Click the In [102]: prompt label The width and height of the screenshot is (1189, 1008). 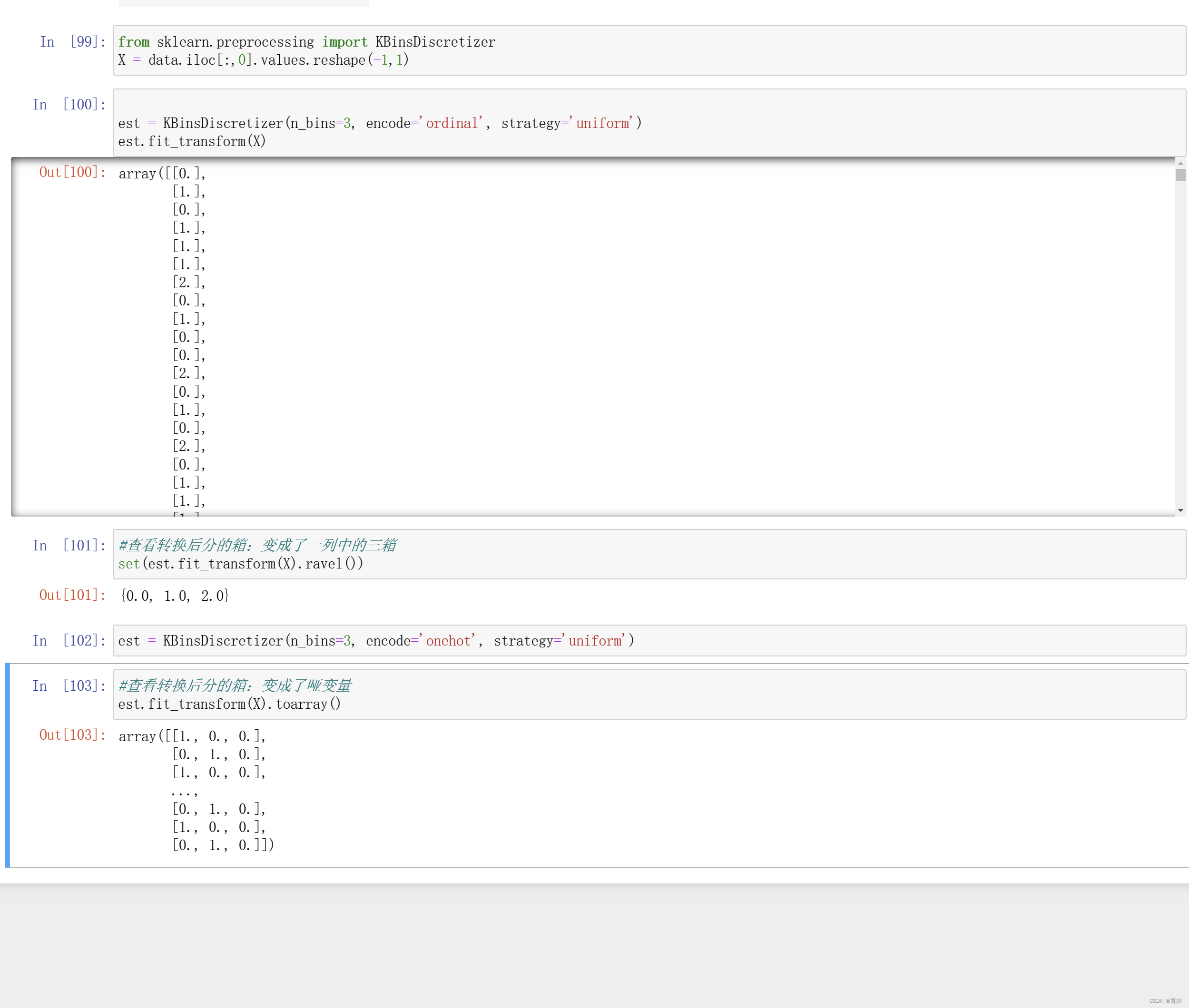point(69,641)
